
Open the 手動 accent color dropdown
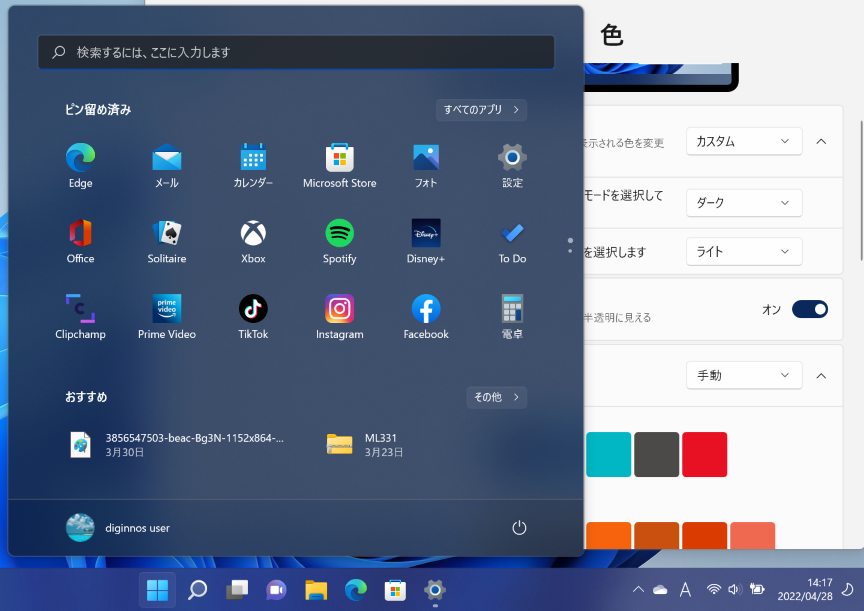click(744, 376)
